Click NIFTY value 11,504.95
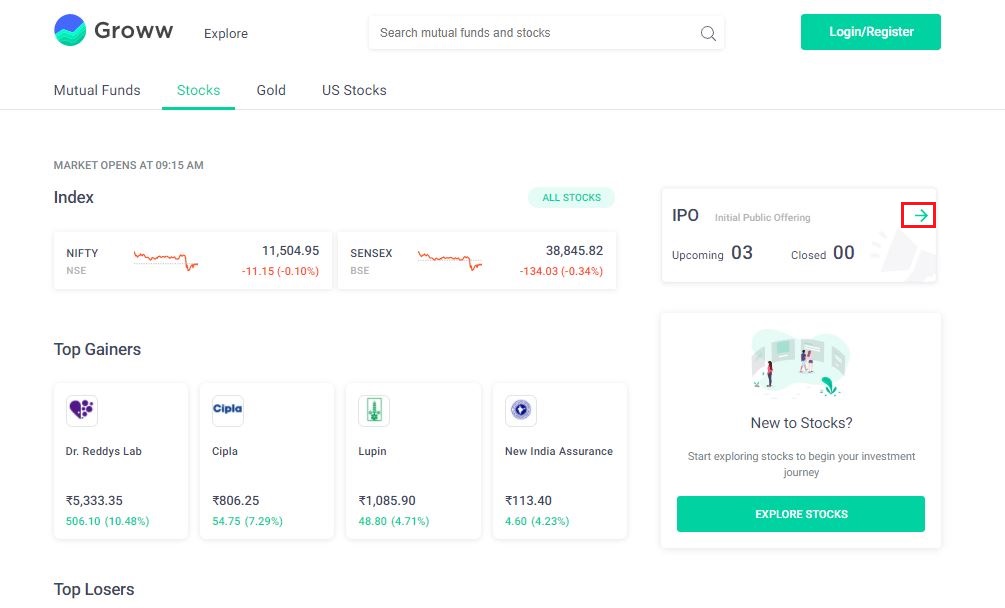The width and height of the screenshot is (1005, 608). click(x=290, y=251)
